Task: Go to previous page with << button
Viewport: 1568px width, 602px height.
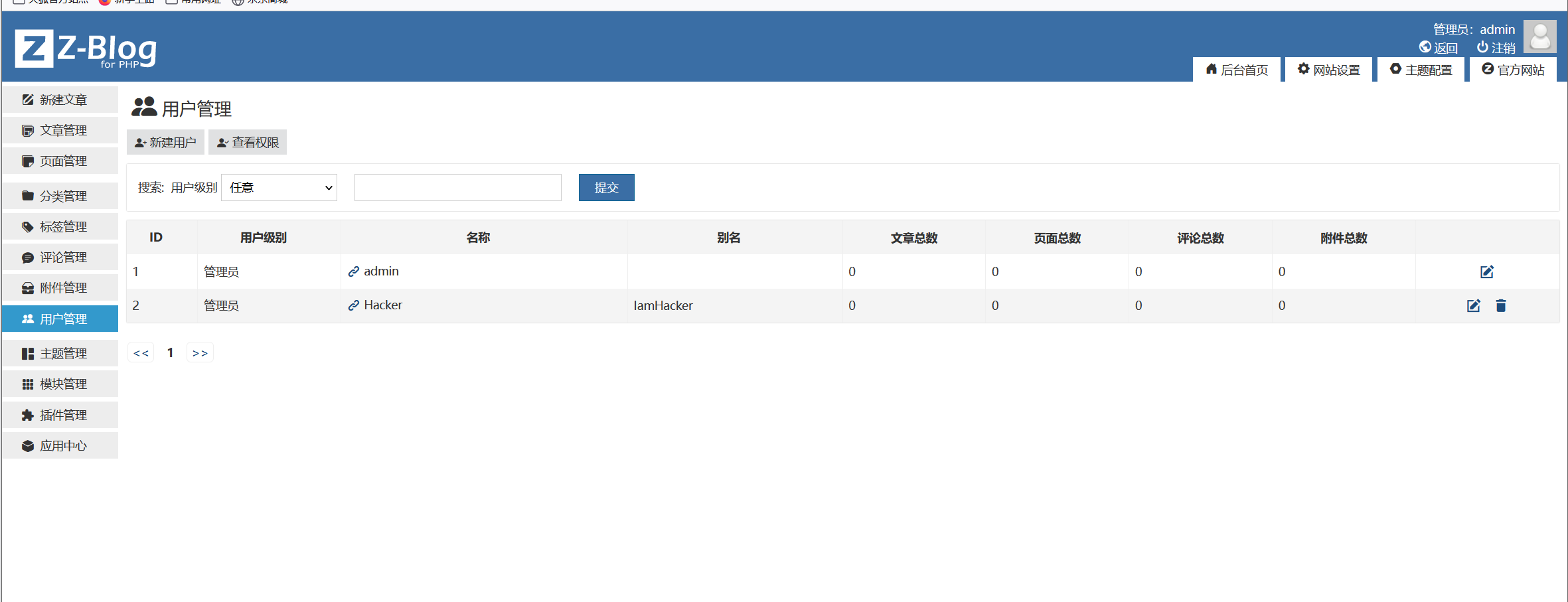Action: (x=141, y=353)
